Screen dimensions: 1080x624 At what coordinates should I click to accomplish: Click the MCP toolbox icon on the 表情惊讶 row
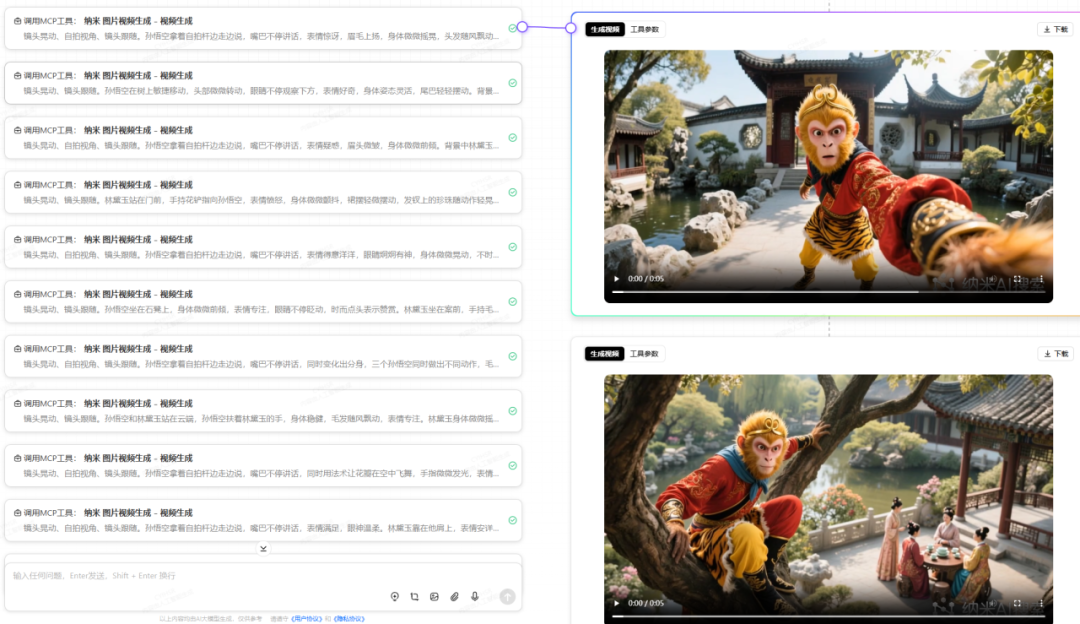[18, 21]
